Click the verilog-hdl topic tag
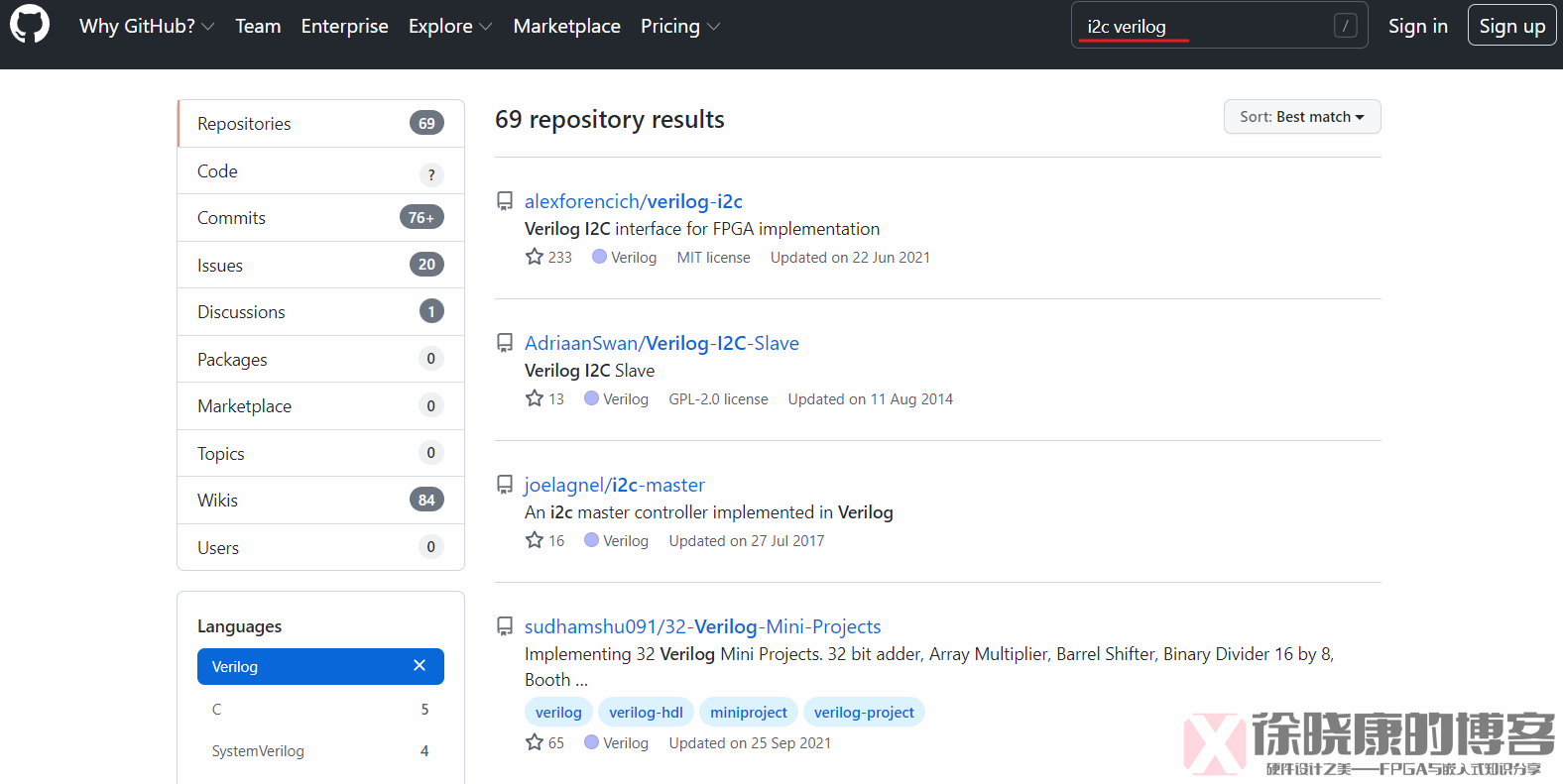 (x=646, y=712)
